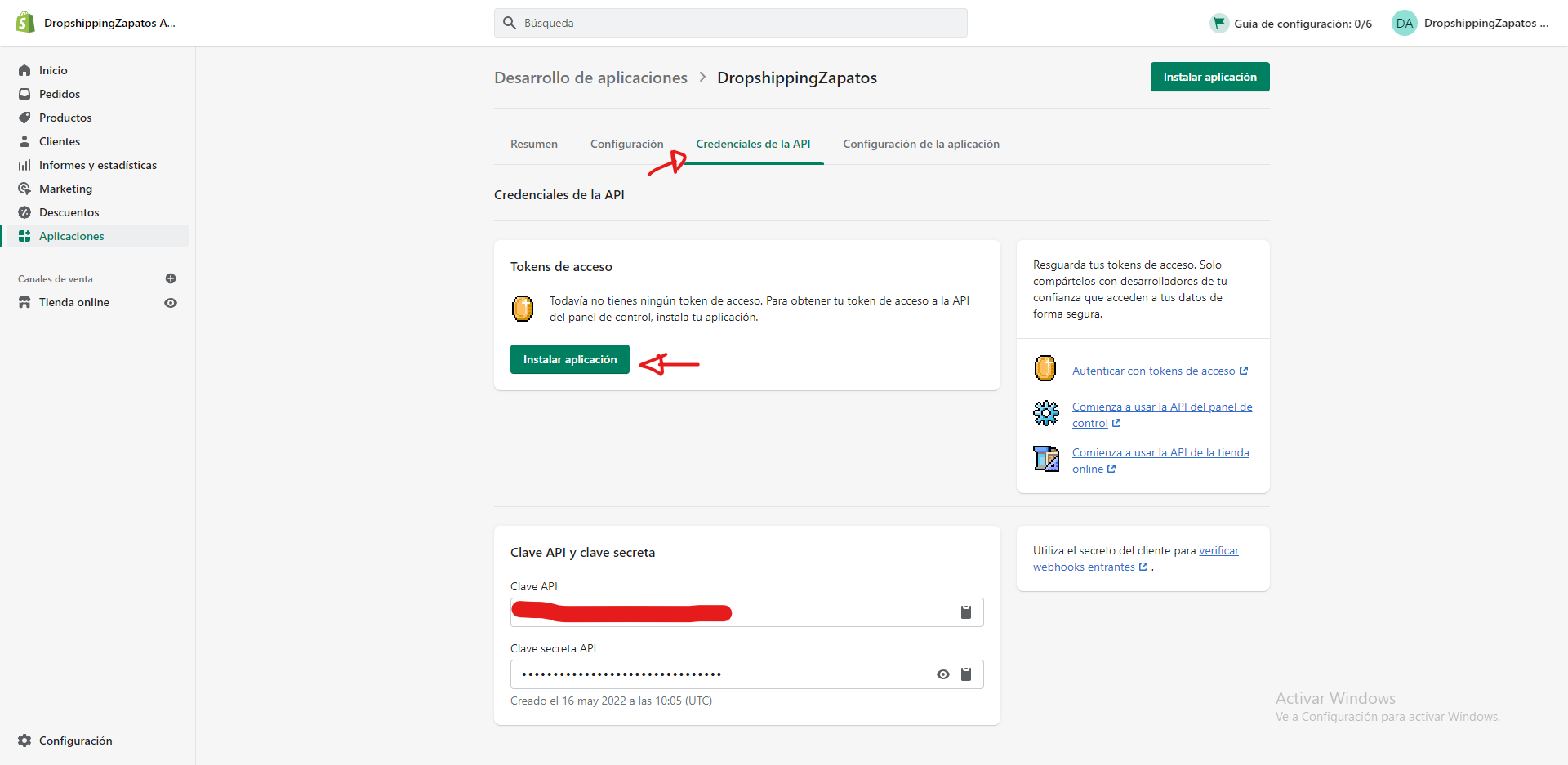
Task: Open the setup guide flag icon
Action: coord(1219,23)
